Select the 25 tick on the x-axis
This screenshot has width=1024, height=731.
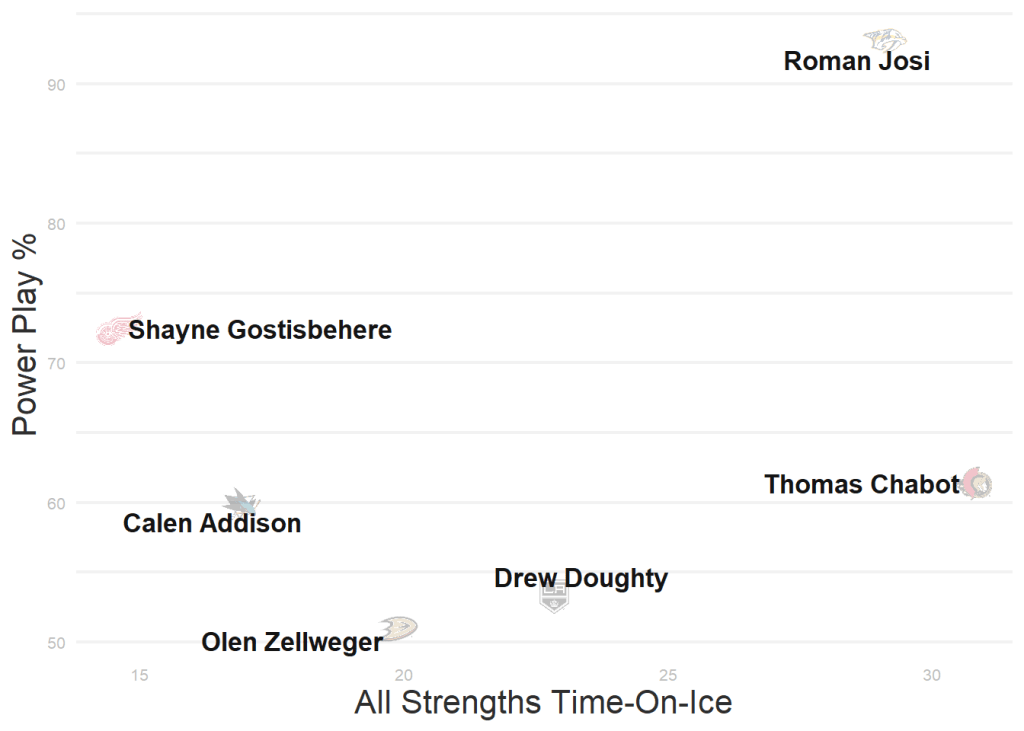(x=668, y=675)
